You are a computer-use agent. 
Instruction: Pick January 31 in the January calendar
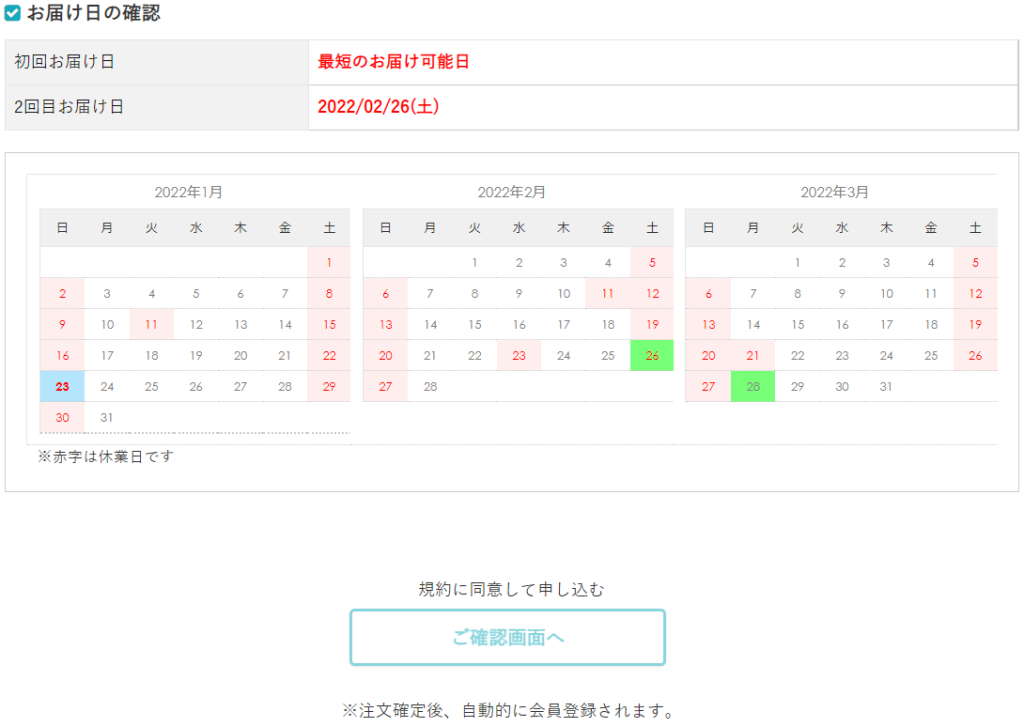[x=107, y=417]
